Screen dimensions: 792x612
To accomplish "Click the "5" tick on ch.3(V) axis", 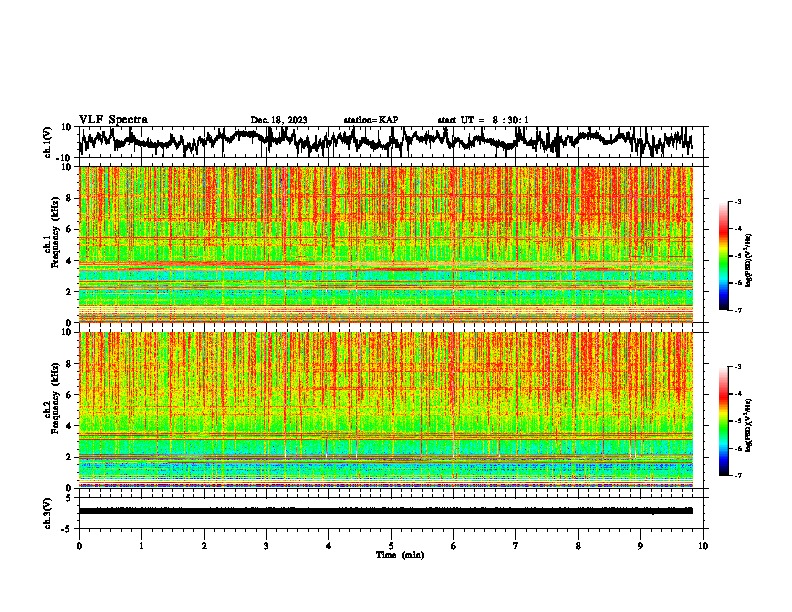I will tap(69, 498).
